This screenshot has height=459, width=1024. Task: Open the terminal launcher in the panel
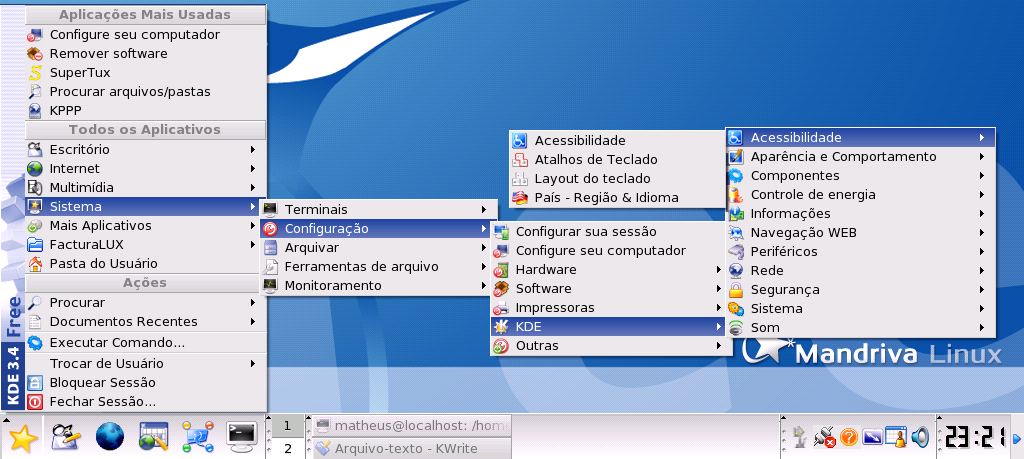tap(242, 437)
